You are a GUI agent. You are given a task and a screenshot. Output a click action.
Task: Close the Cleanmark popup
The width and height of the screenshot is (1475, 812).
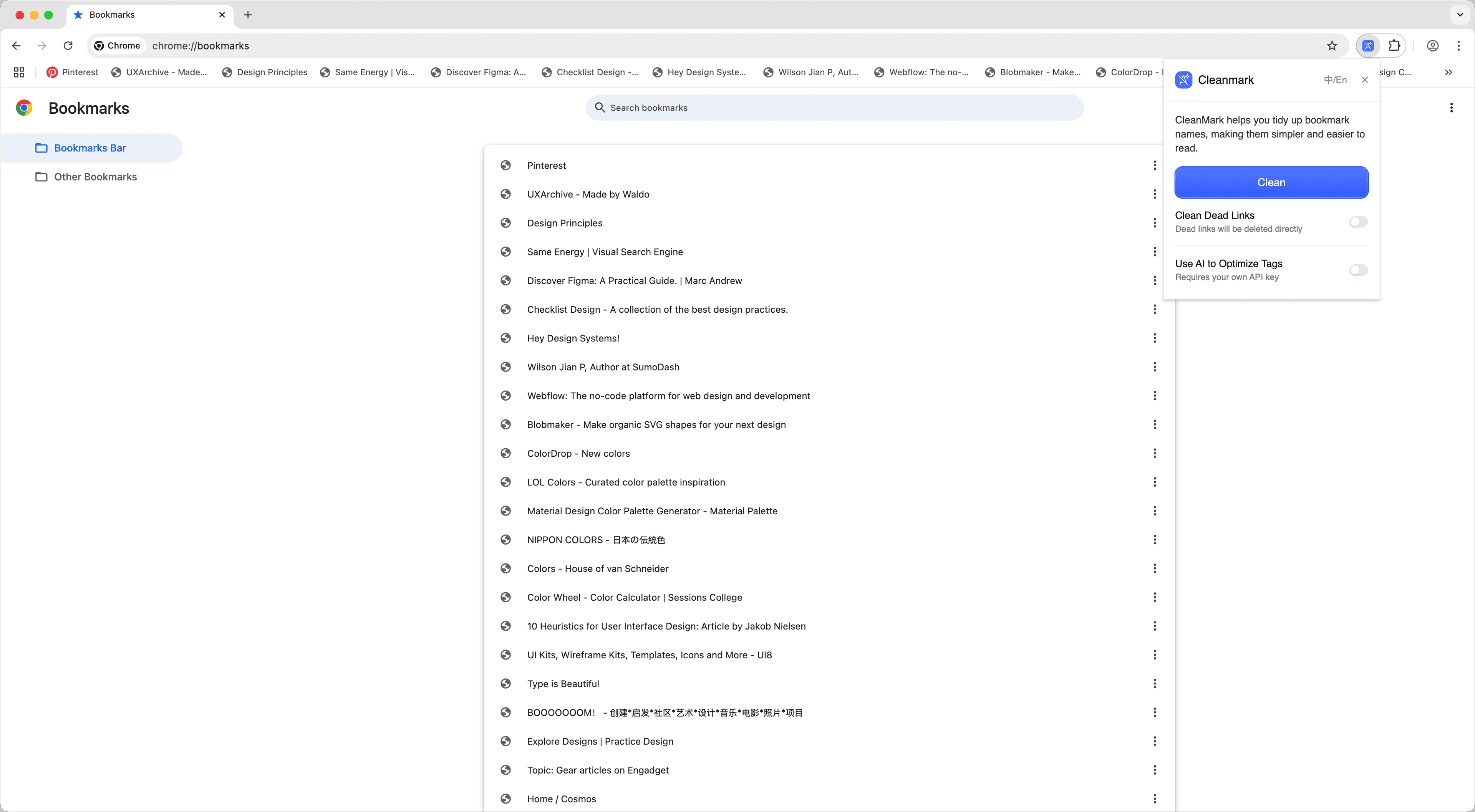1365,80
